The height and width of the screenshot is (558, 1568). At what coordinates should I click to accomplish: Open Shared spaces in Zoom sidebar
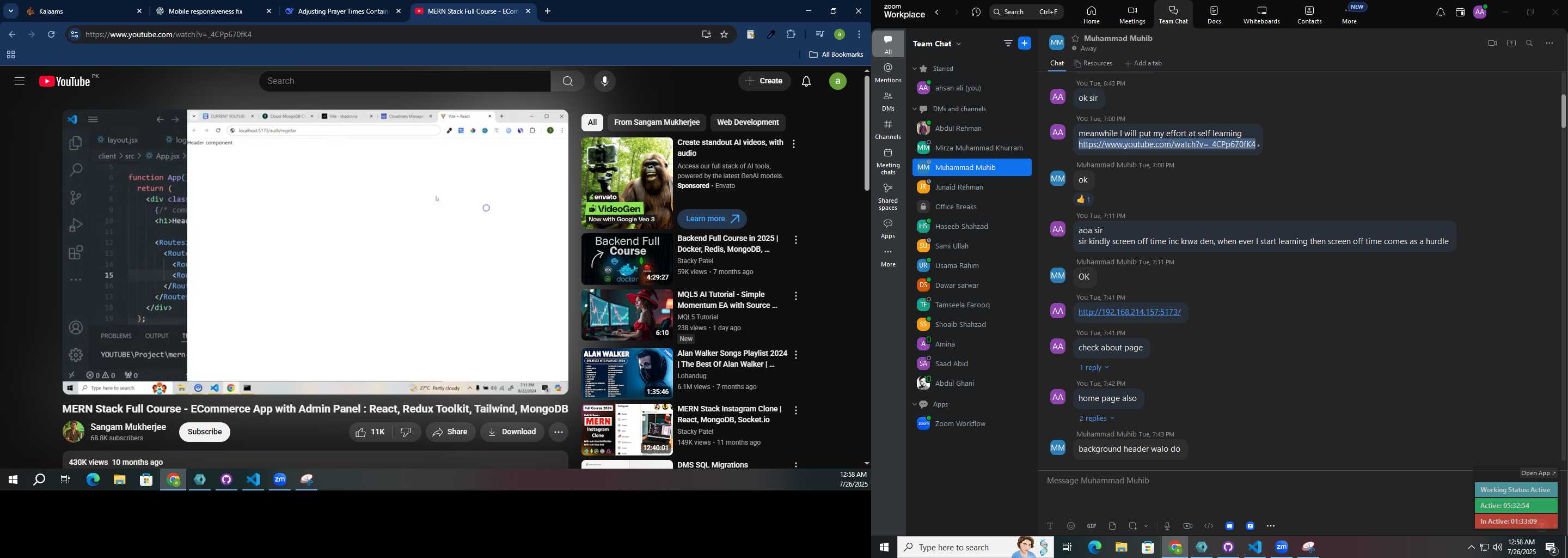click(x=888, y=197)
